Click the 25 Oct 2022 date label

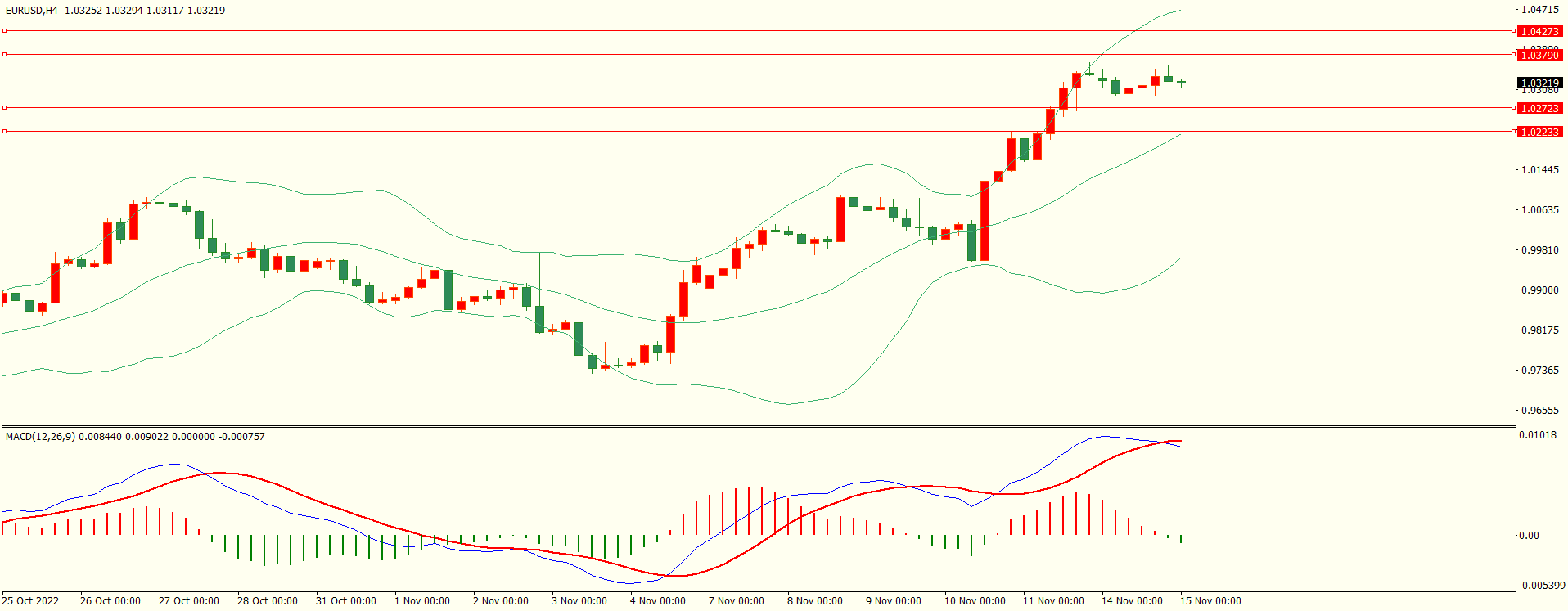point(30,601)
